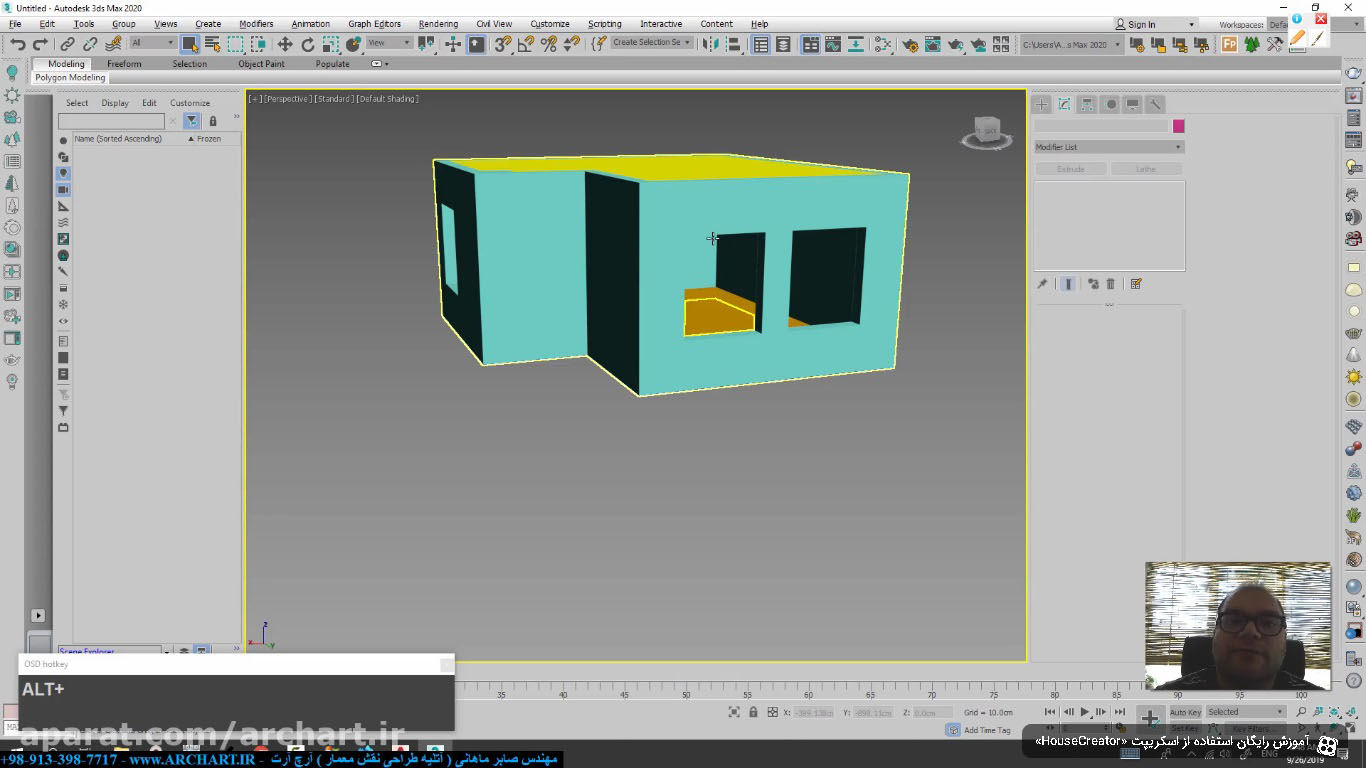Toggle Scene Explorer toolbar icon
This screenshot has width=1366, height=768.
[x=761, y=44]
